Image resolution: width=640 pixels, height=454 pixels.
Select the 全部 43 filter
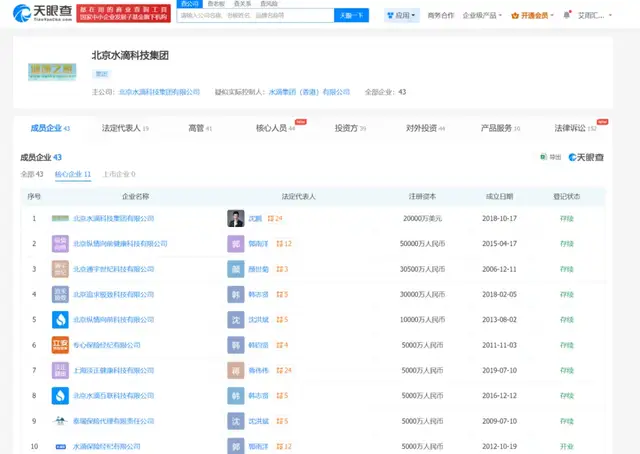coord(33,175)
